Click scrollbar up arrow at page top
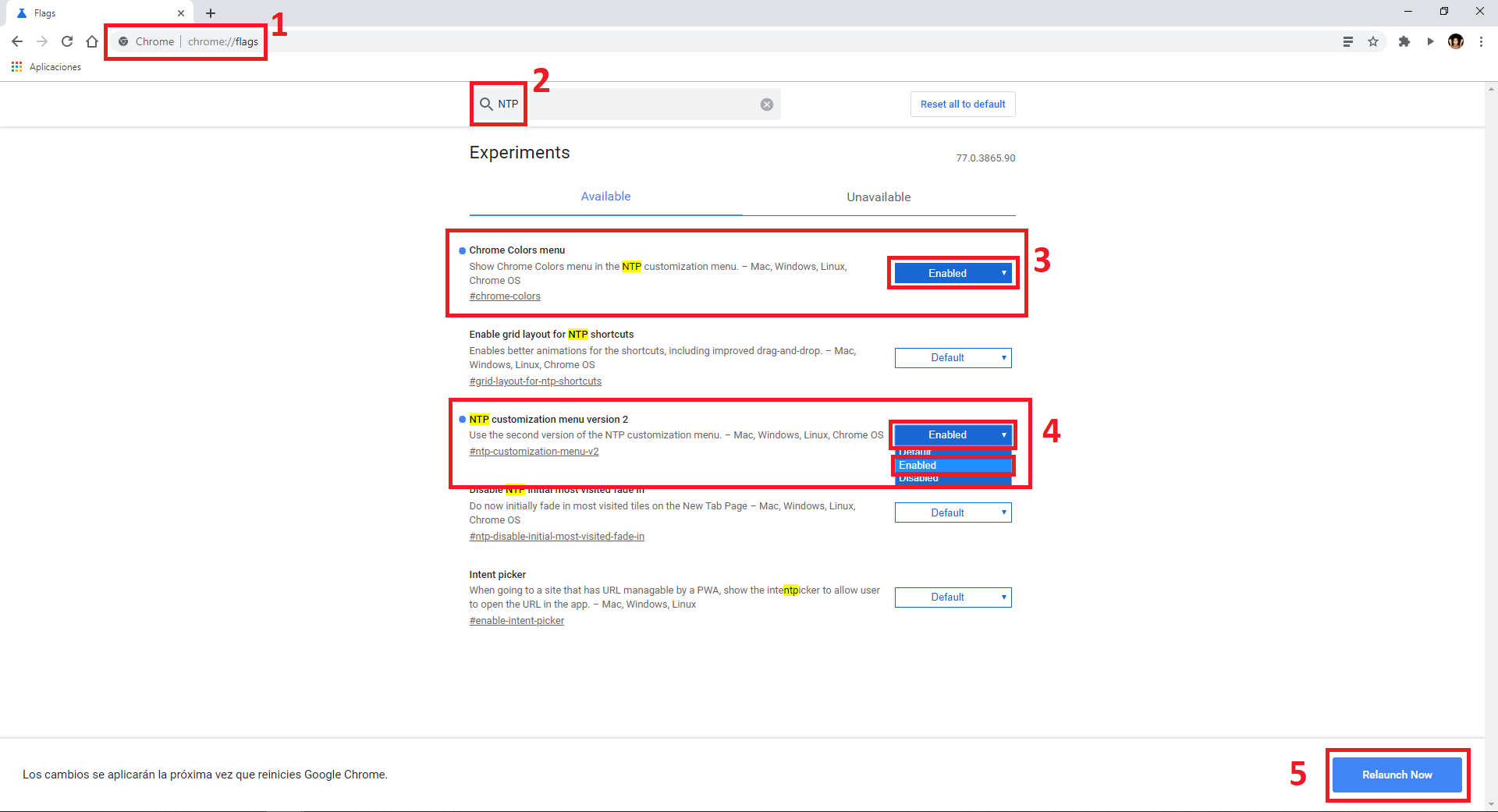The width and height of the screenshot is (1498, 812). (x=1491, y=88)
